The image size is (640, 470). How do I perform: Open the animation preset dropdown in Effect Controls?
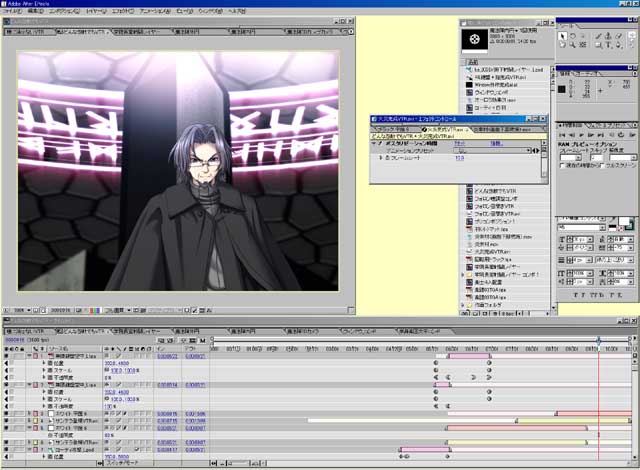tap(493, 151)
